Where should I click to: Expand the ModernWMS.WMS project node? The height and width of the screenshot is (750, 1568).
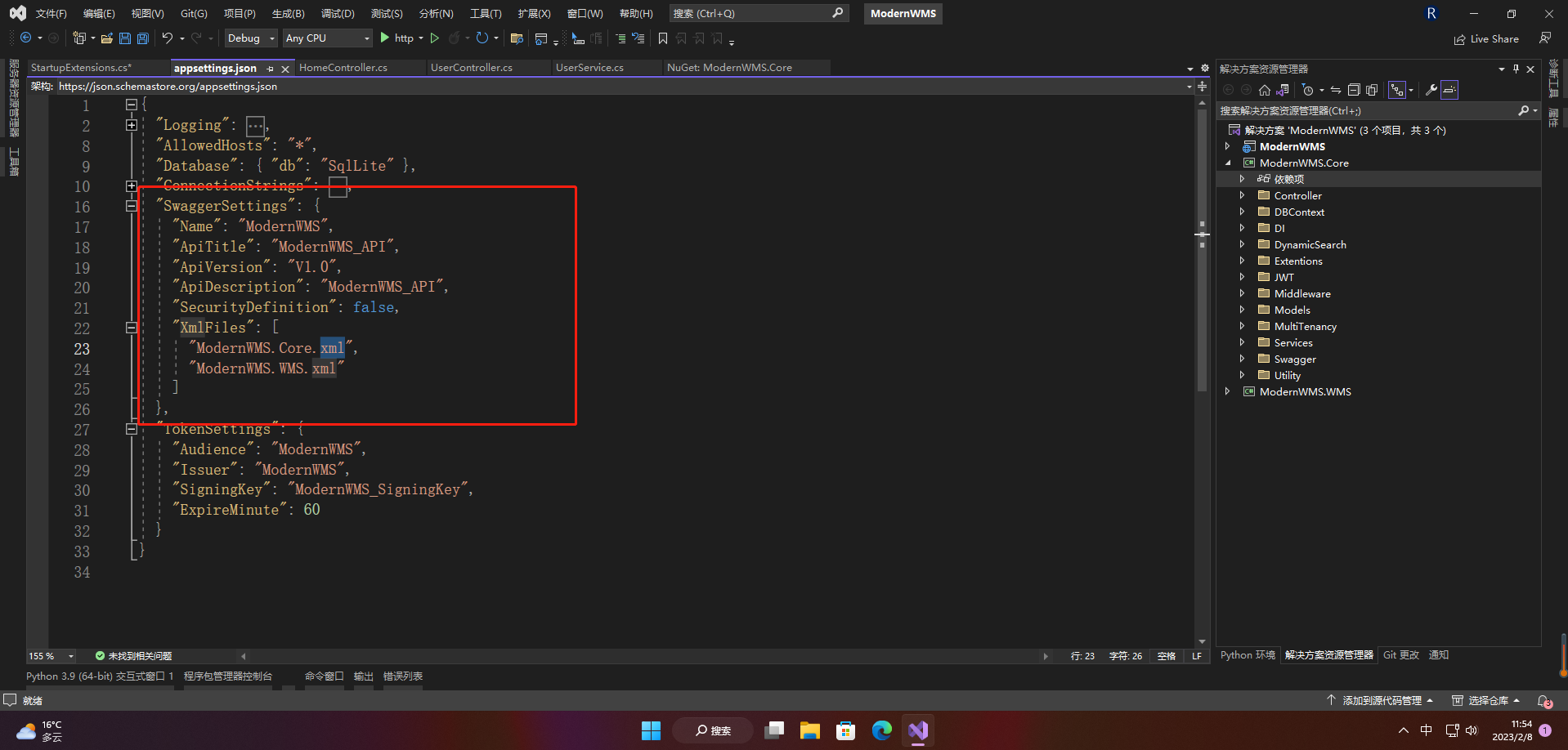[1227, 392]
